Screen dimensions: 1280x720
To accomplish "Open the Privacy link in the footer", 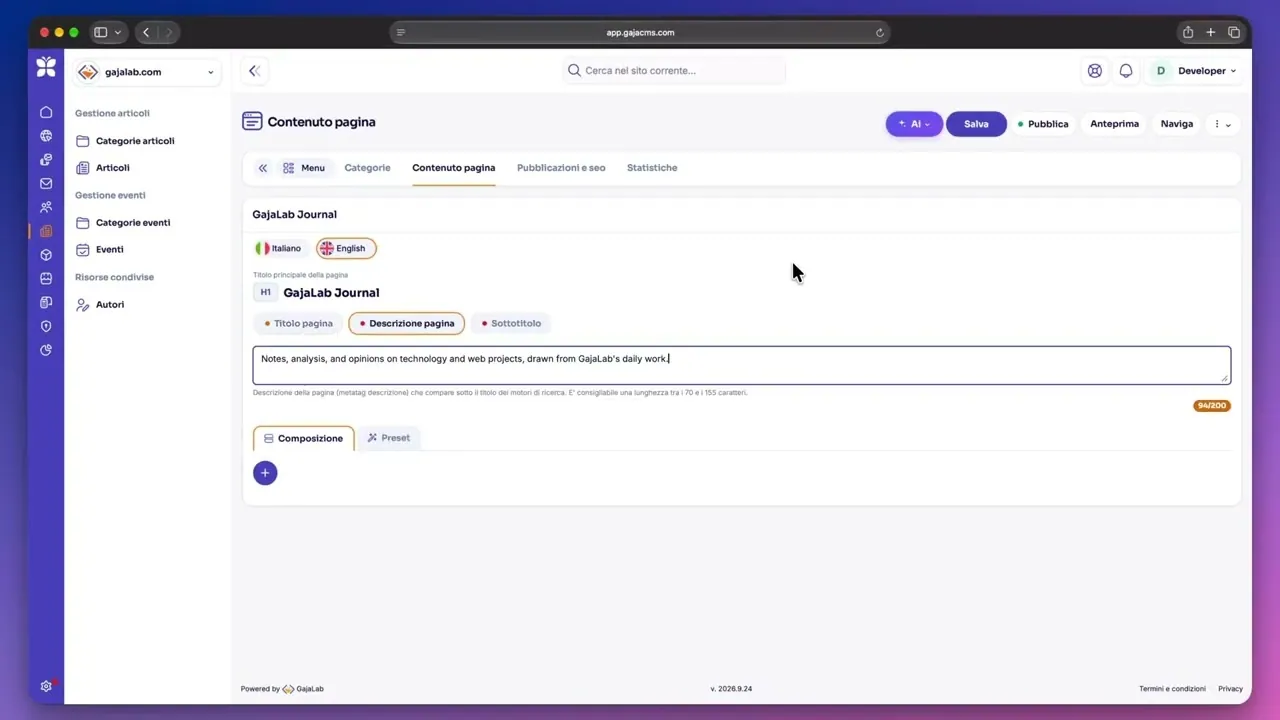I will [x=1230, y=689].
